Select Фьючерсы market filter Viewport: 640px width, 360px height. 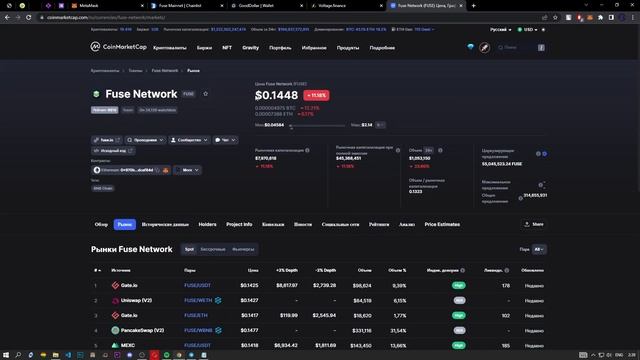(x=243, y=249)
